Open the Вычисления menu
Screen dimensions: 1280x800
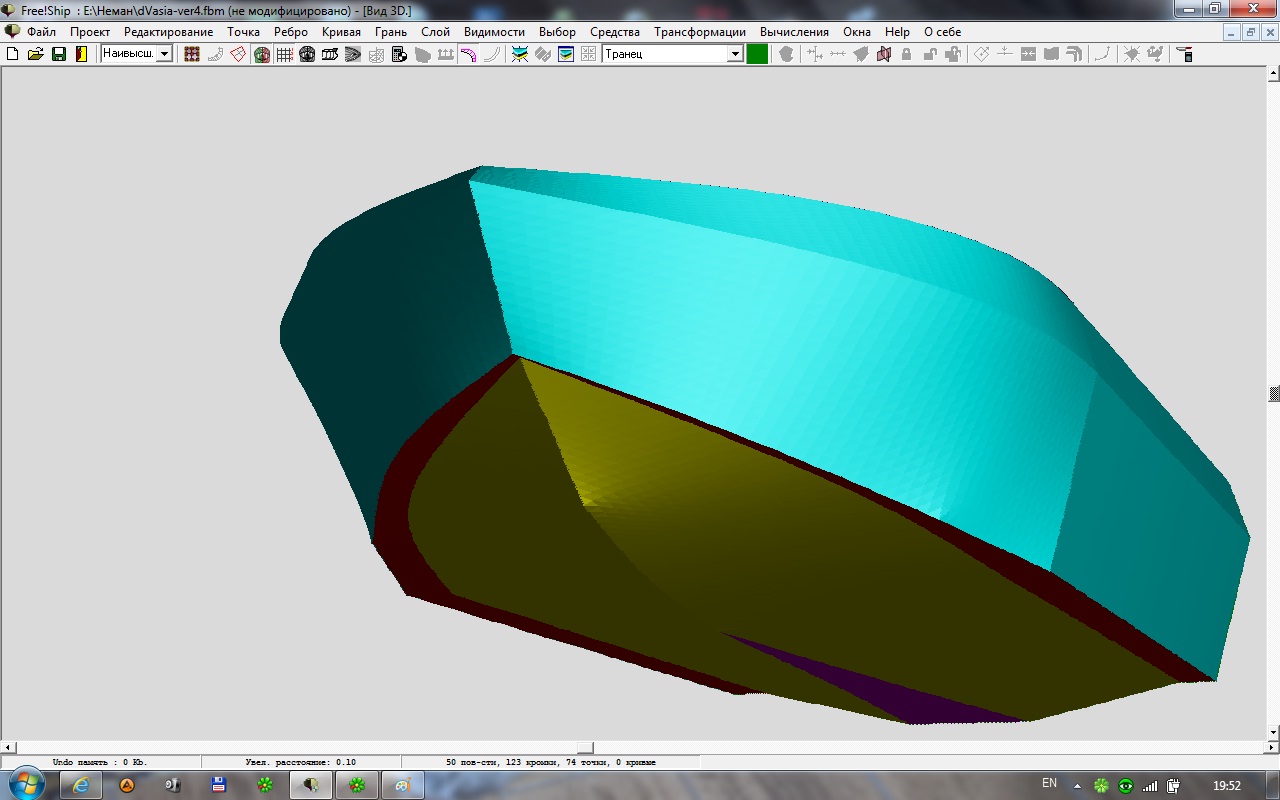point(794,32)
